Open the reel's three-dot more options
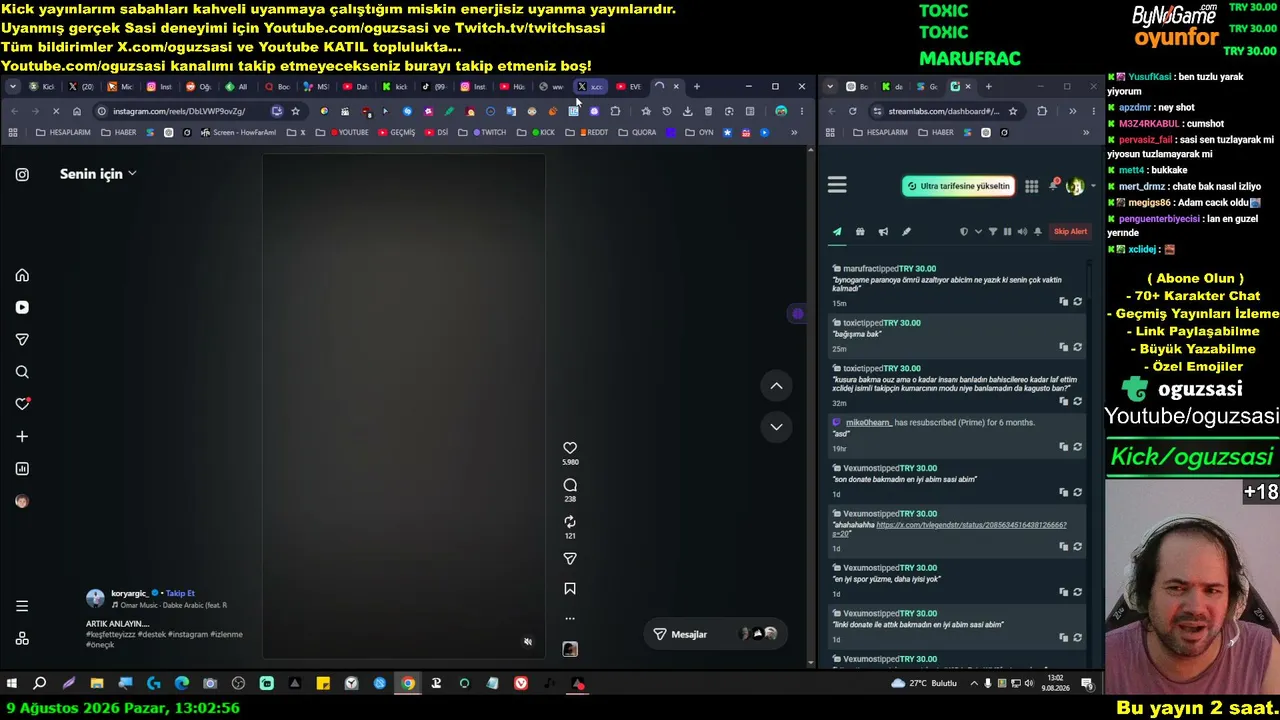 tap(570, 618)
